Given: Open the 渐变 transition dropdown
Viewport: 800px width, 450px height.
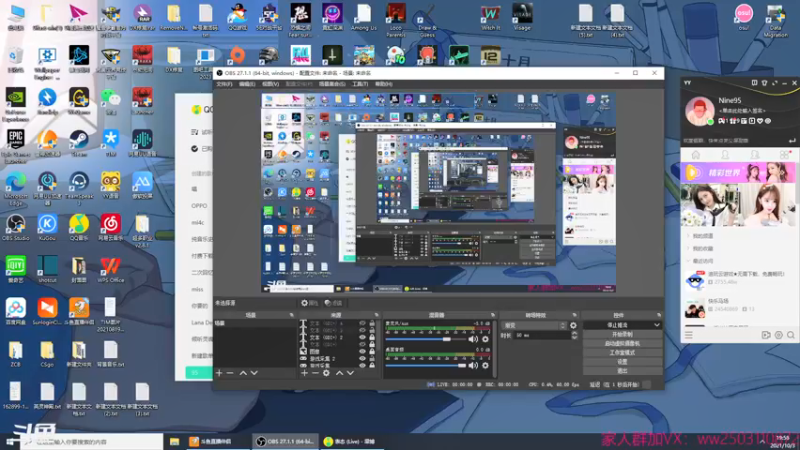Looking at the screenshot, I should point(534,326).
